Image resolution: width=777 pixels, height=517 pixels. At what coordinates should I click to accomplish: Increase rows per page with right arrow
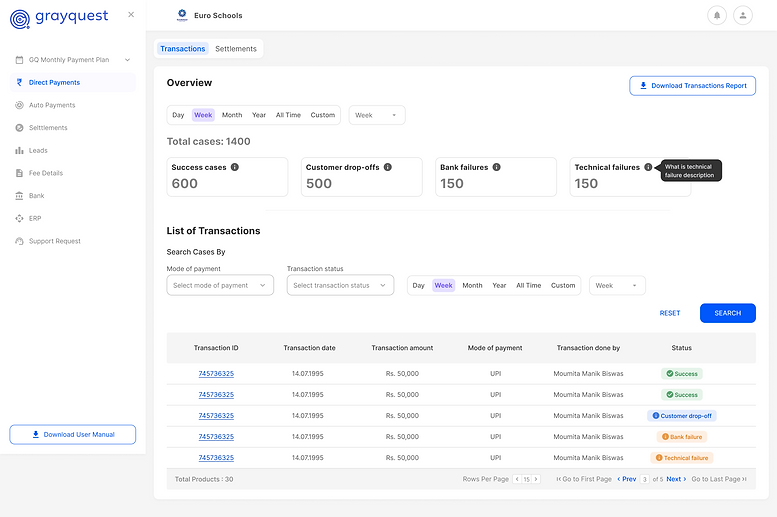pos(536,479)
